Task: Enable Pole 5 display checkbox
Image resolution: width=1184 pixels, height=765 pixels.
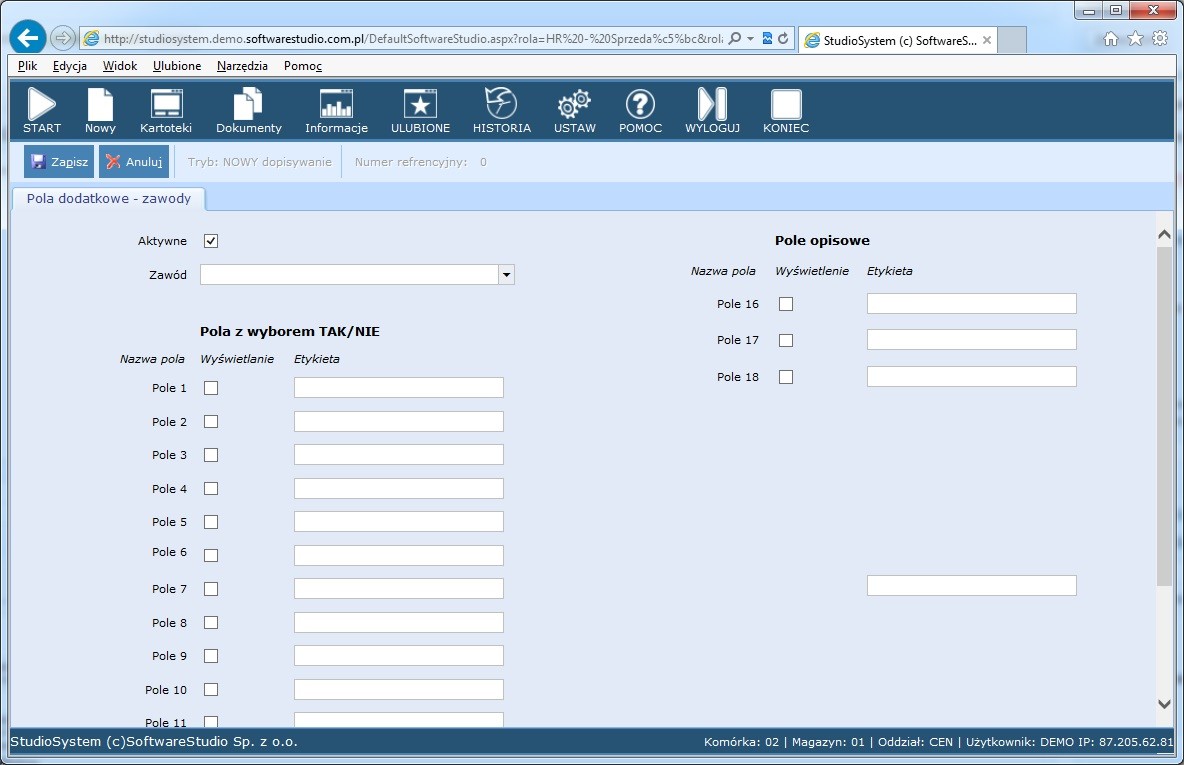Action: click(211, 522)
